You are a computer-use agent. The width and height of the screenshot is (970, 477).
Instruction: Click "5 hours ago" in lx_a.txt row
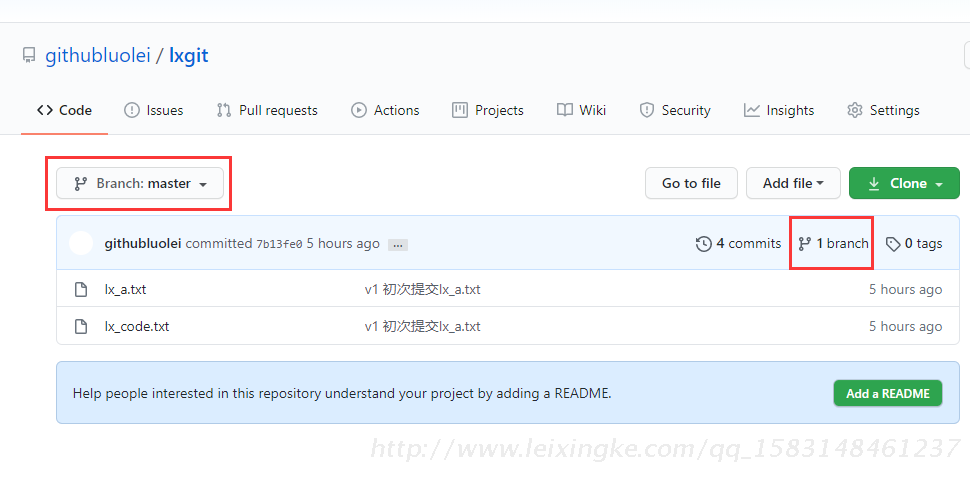pos(906,290)
